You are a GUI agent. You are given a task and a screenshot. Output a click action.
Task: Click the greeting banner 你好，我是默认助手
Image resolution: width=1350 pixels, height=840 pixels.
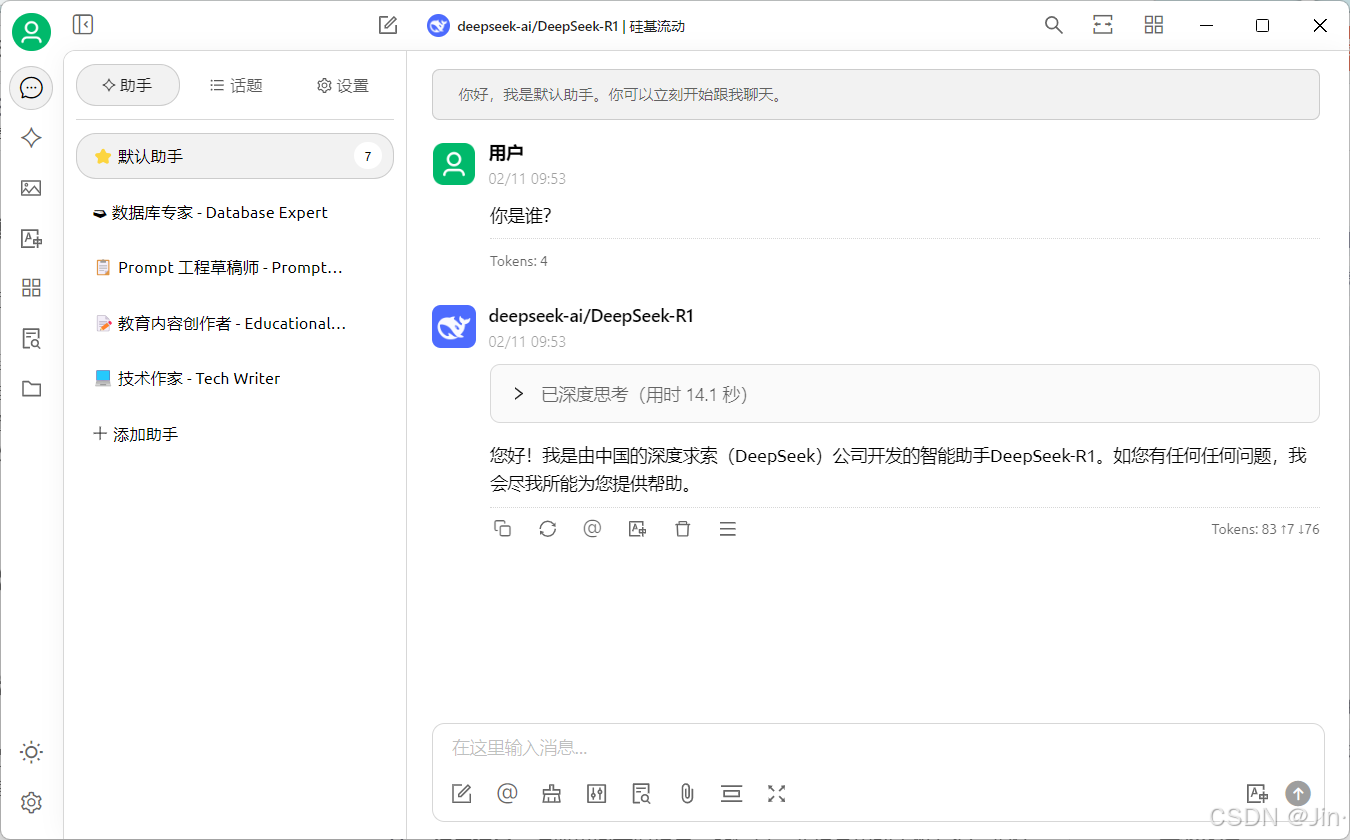point(875,95)
